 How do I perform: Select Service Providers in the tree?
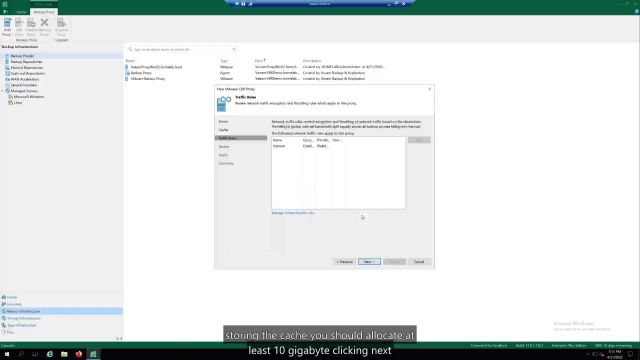[24, 85]
